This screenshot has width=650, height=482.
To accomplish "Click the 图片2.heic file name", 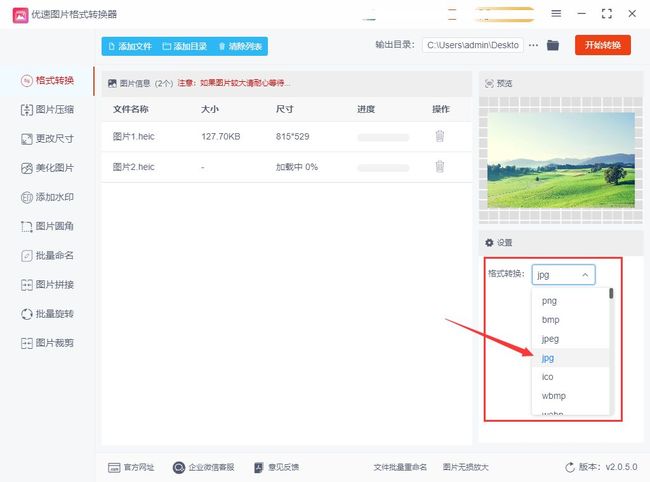I will click(x=133, y=167).
